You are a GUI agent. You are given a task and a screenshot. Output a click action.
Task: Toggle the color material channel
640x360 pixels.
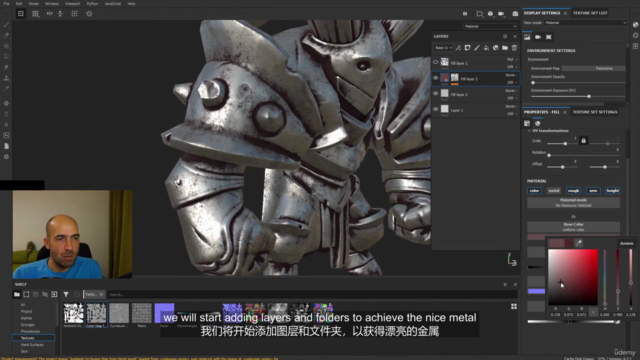534,191
